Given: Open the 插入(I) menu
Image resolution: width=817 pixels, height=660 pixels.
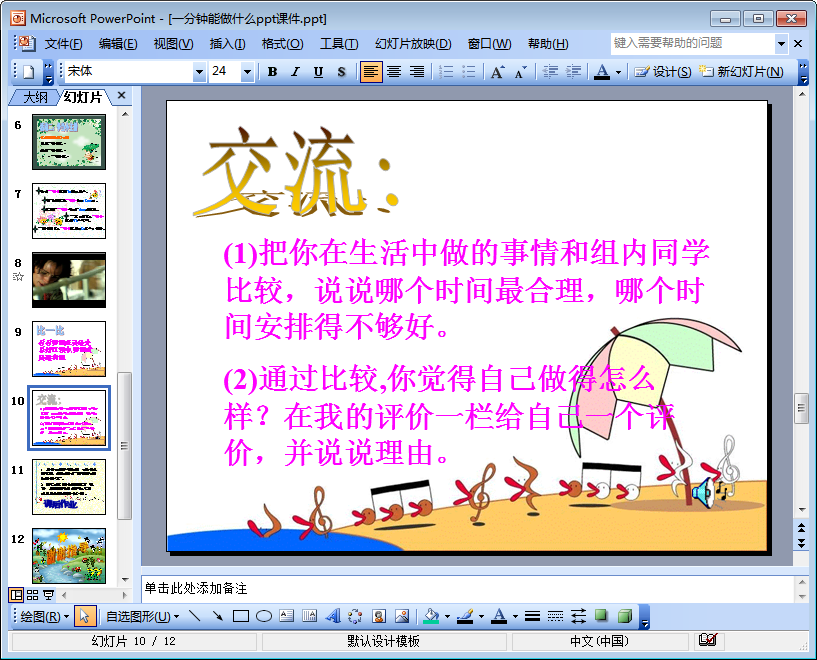Looking at the screenshot, I should coord(227,44).
